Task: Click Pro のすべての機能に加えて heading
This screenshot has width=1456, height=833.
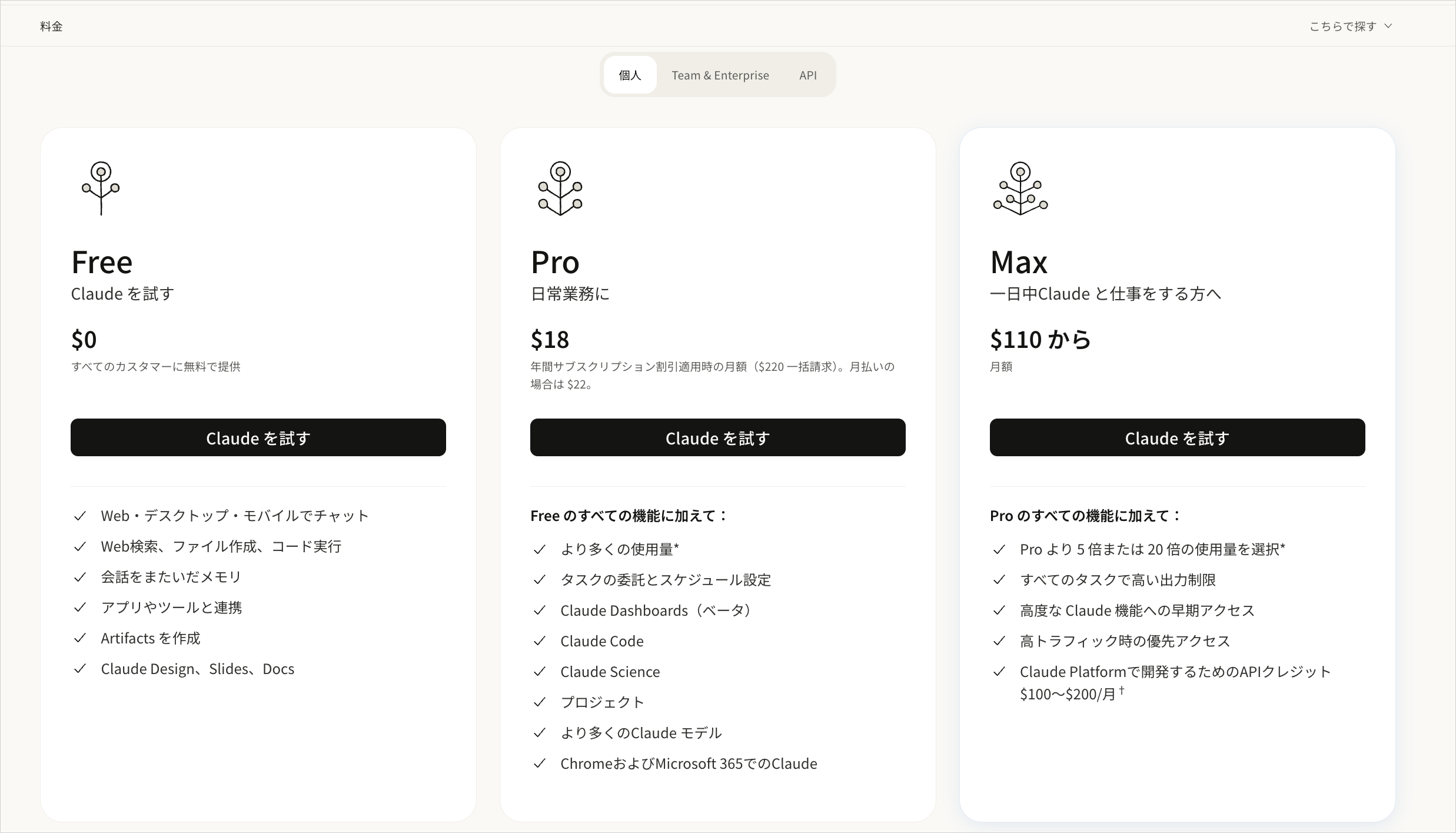Action: (1086, 516)
